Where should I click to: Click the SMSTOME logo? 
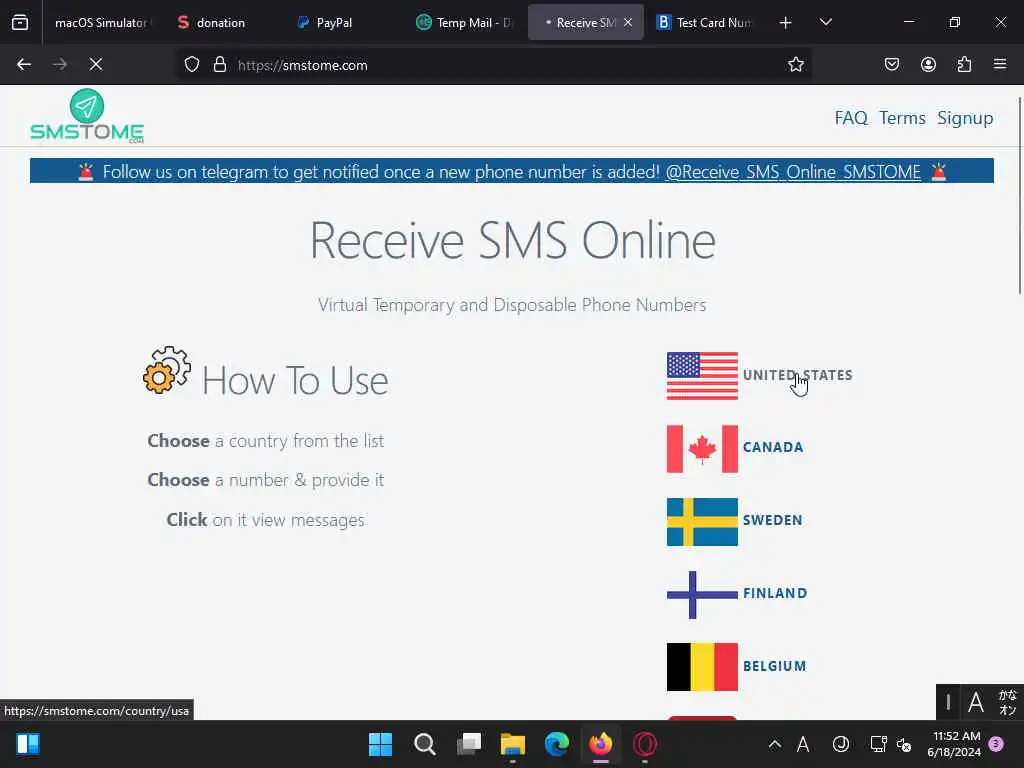pyautogui.click(x=87, y=116)
